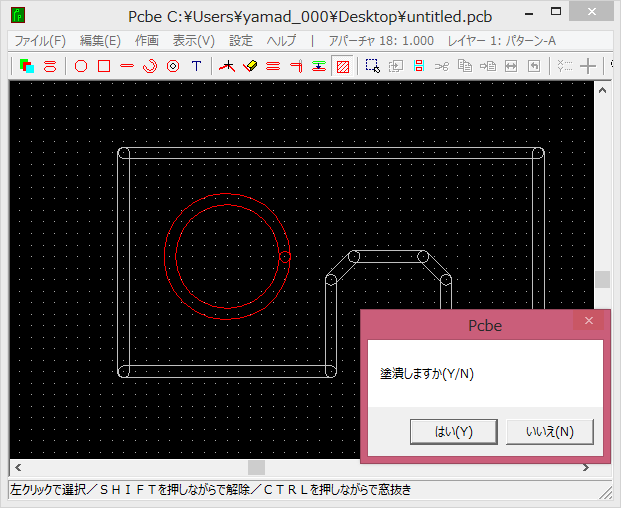Select the donut pad tool
The image size is (621, 508).
[173, 66]
